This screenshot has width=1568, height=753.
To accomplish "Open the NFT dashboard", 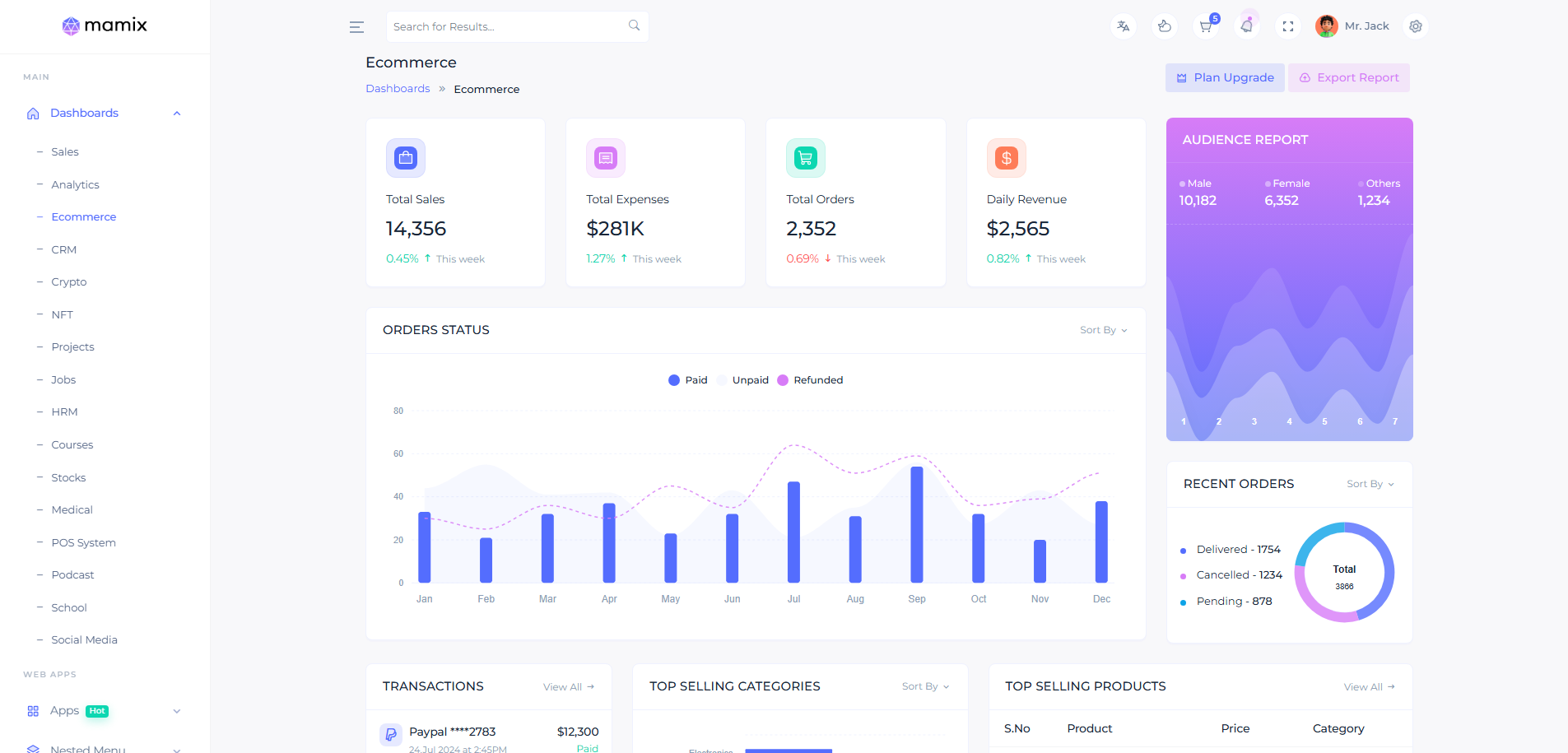I will tap(62, 315).
